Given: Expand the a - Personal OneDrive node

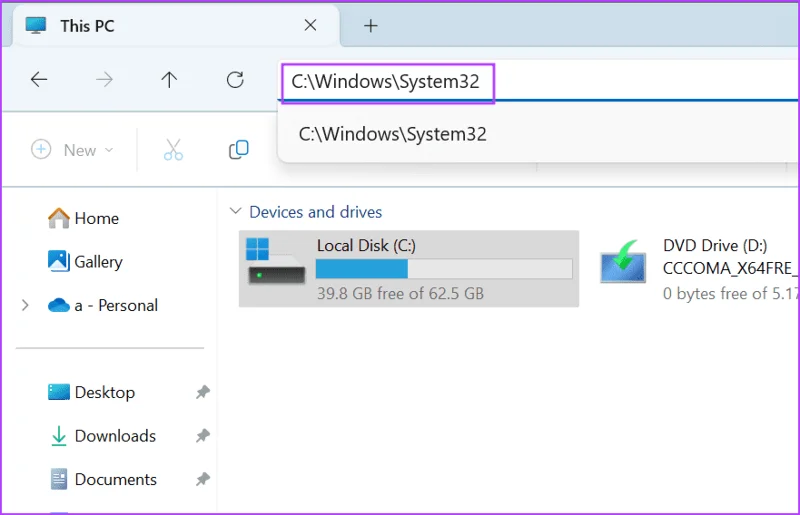Looking at the screenshot, I should click(x=25, y=305).
